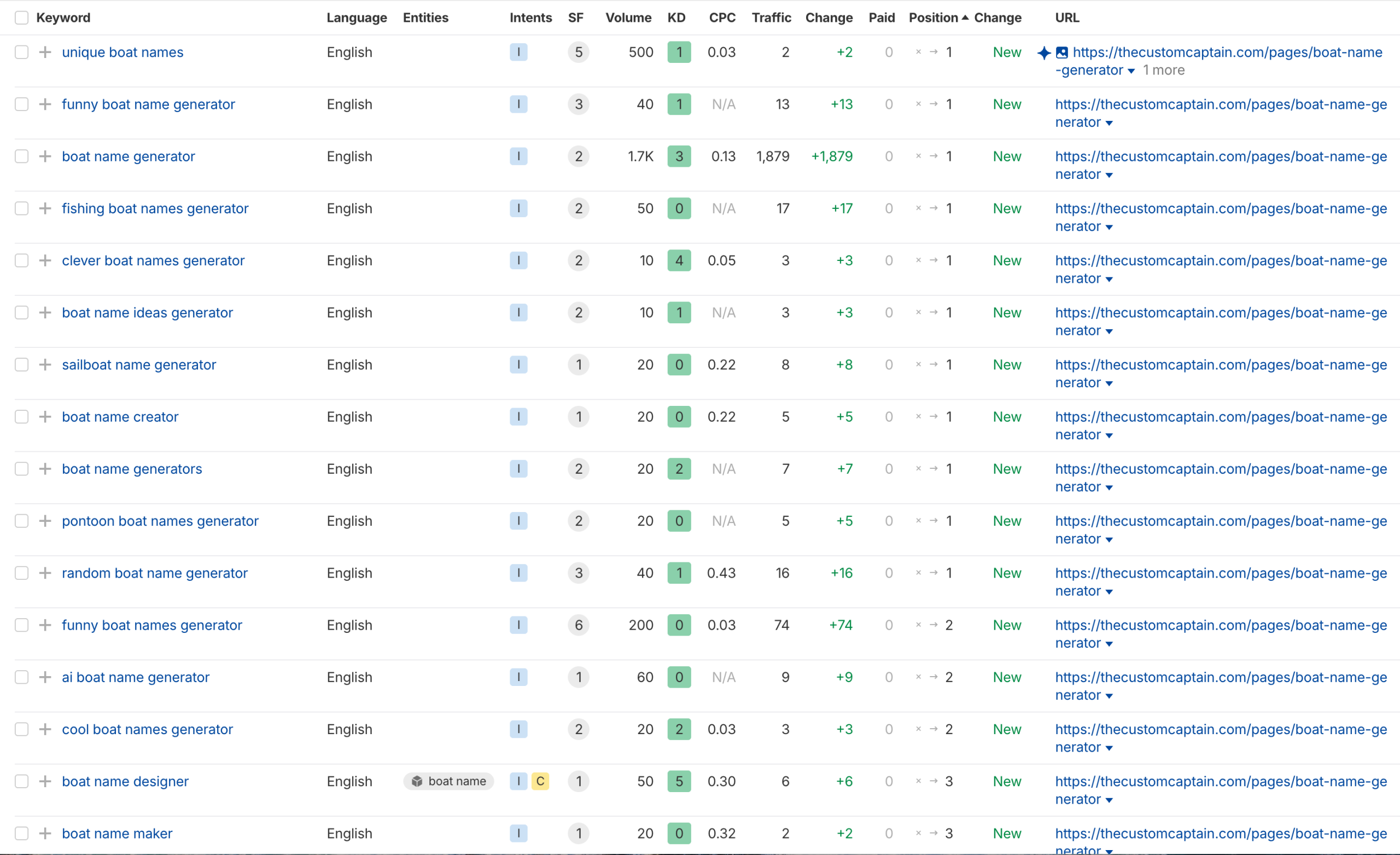Image resolution: width=1400 pixels, height=855 pixels.
Task: Click the 'random boat name generator' URL link
Action: 1221,573
